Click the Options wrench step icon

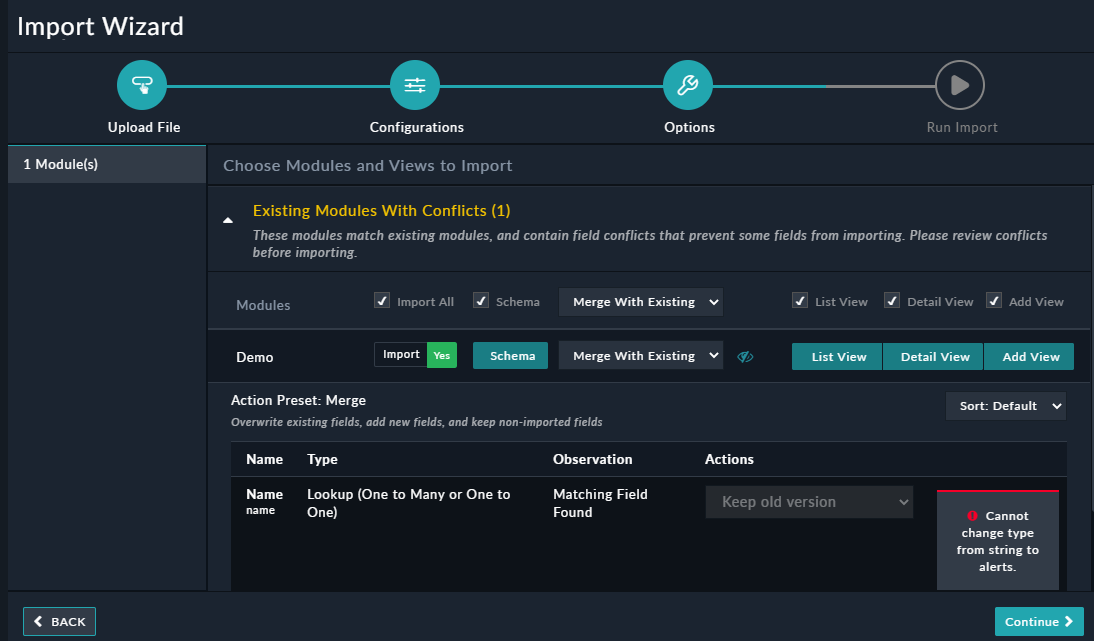point(688,85)
